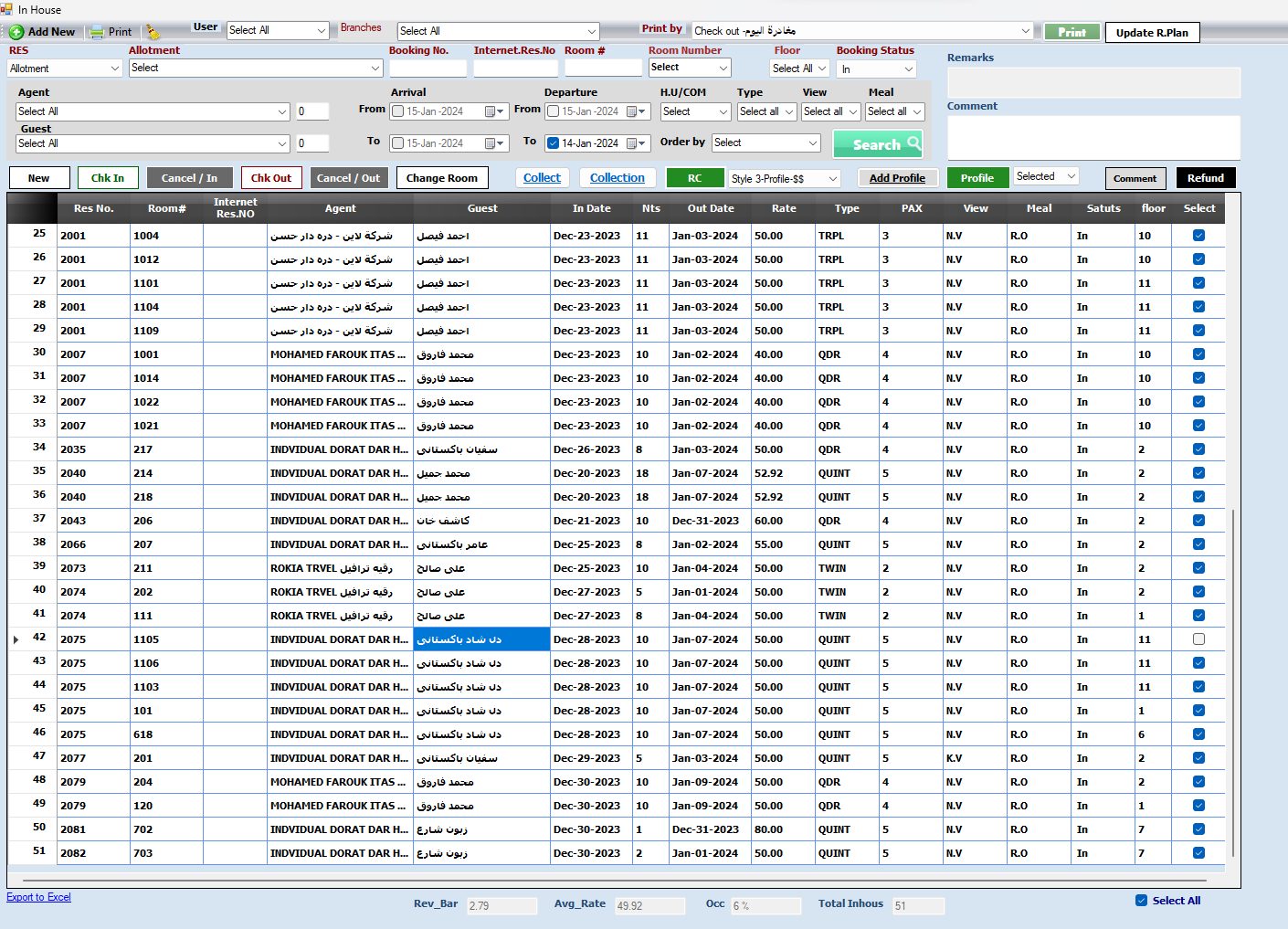The height and width of the screenshot is (929, 1288).
Task: Toggle the Select All checkbox
Action: 1141,901
